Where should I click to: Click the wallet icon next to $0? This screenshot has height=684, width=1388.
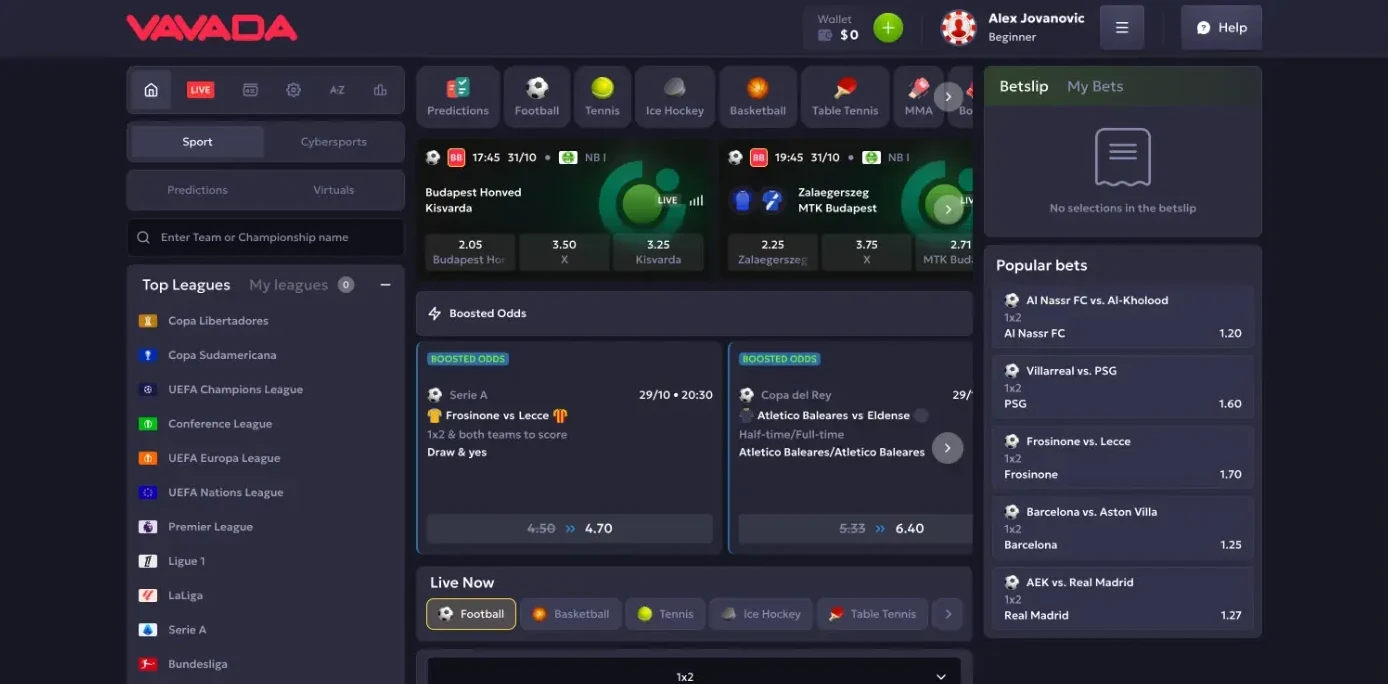point(825,35)
